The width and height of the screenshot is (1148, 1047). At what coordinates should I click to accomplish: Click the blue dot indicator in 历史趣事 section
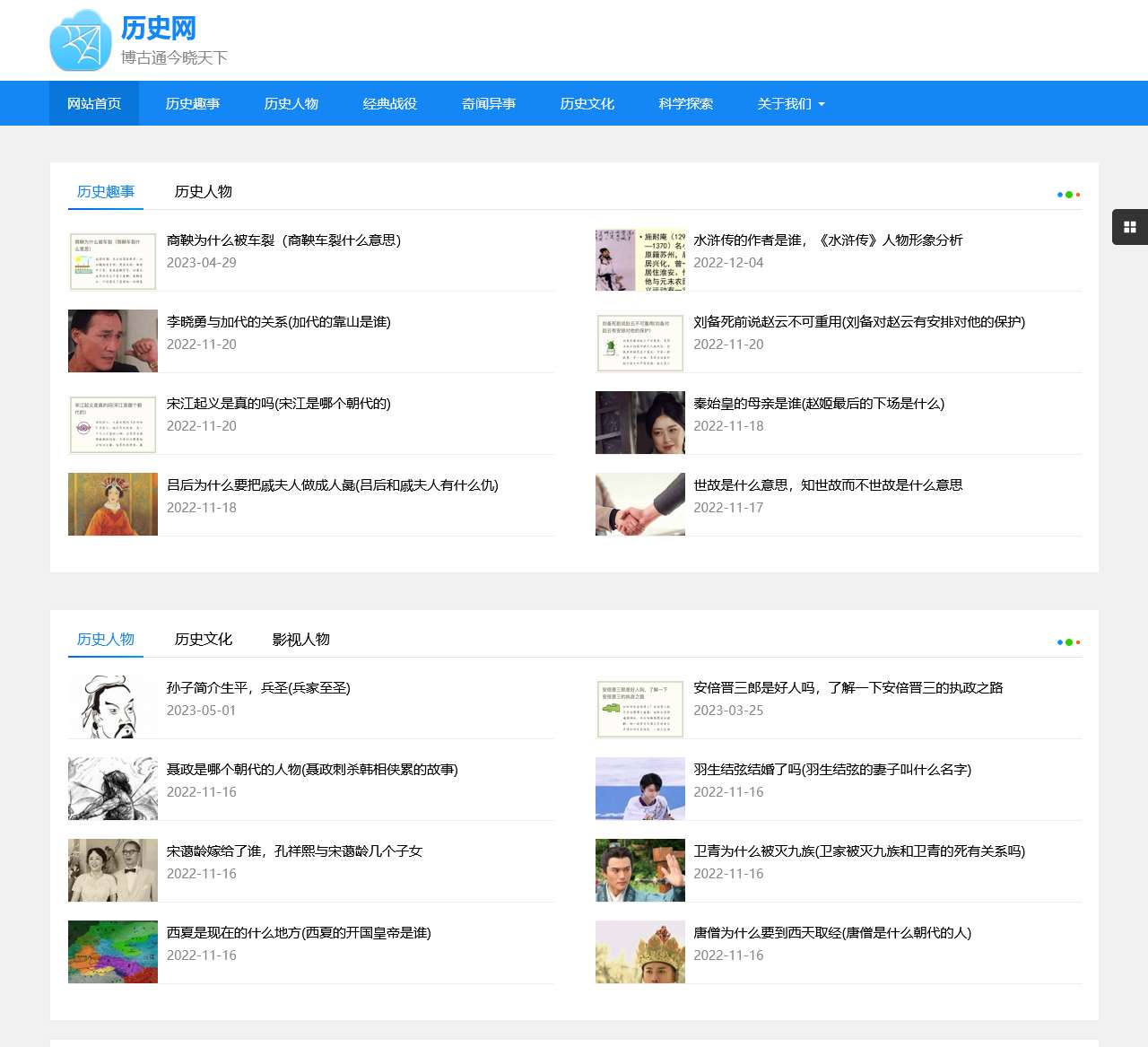[1061, 194]
